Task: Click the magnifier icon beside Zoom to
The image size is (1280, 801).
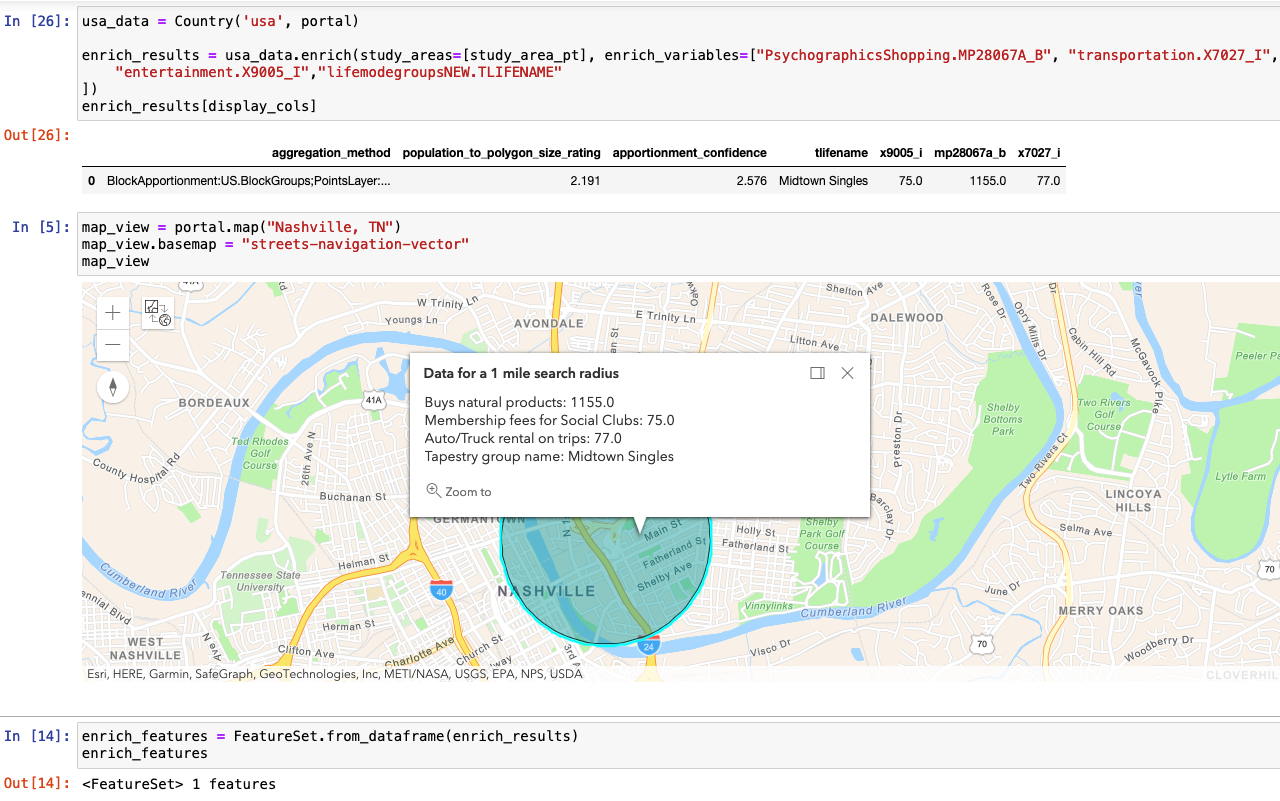Action: (x=433, y=491)
